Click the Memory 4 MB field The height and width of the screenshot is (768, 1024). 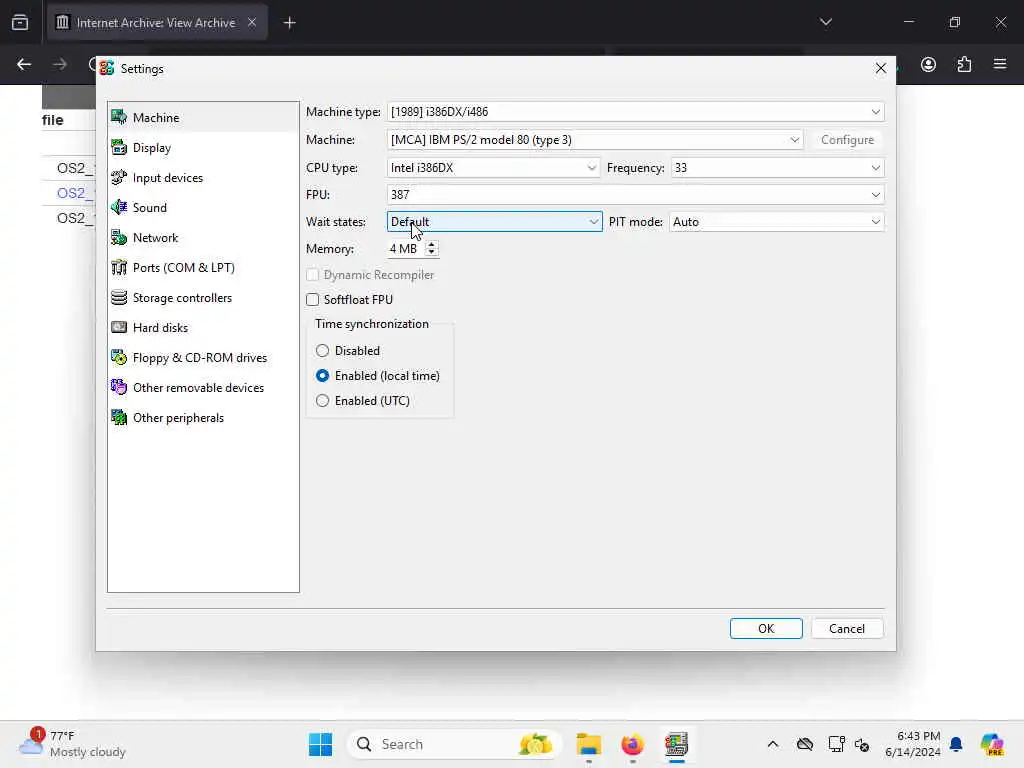[405, 249]
